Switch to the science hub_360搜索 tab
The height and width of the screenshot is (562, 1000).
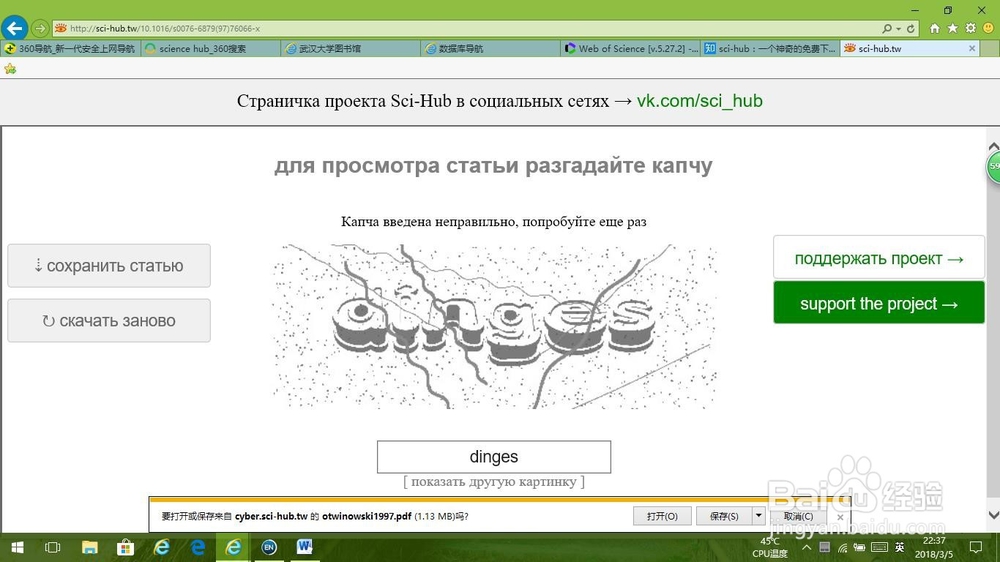[x=210, y=48]
